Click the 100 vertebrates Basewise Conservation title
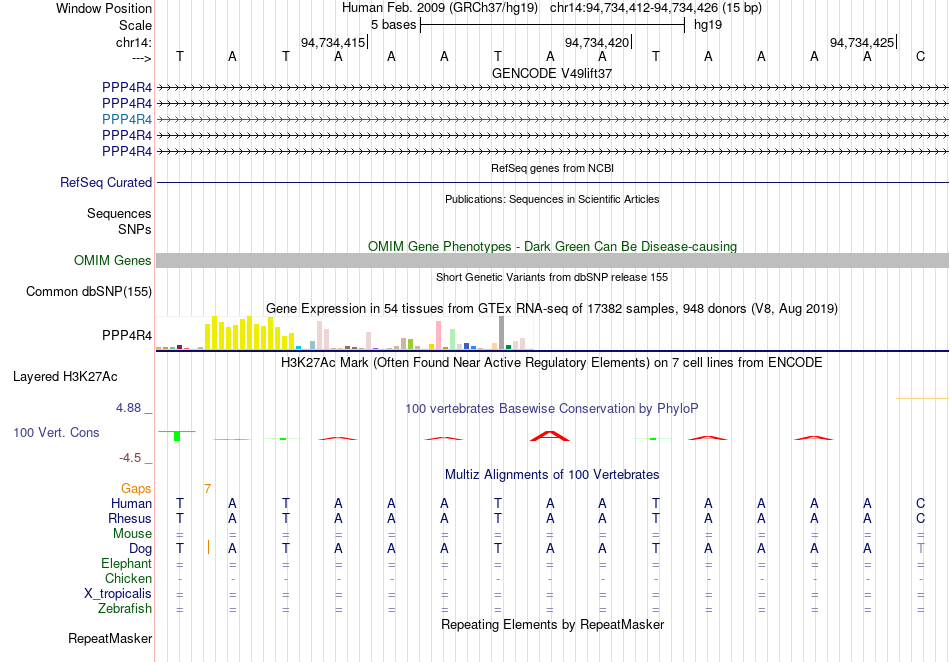 click(552, 409)
